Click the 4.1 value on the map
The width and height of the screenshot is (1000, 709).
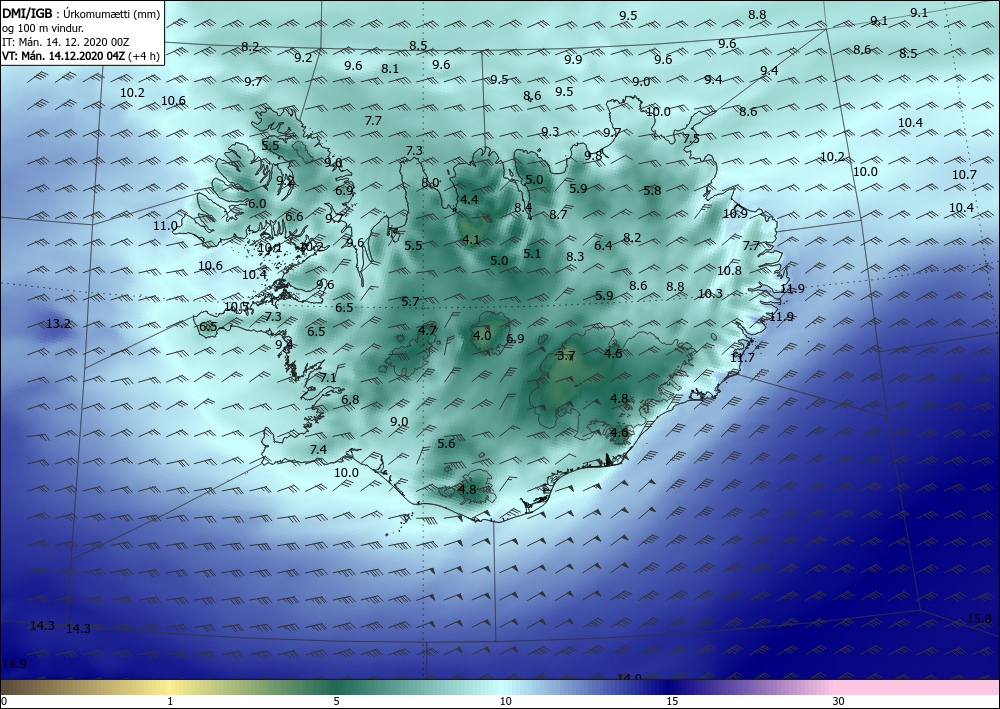pyautogui.click(x=471, y=240)
